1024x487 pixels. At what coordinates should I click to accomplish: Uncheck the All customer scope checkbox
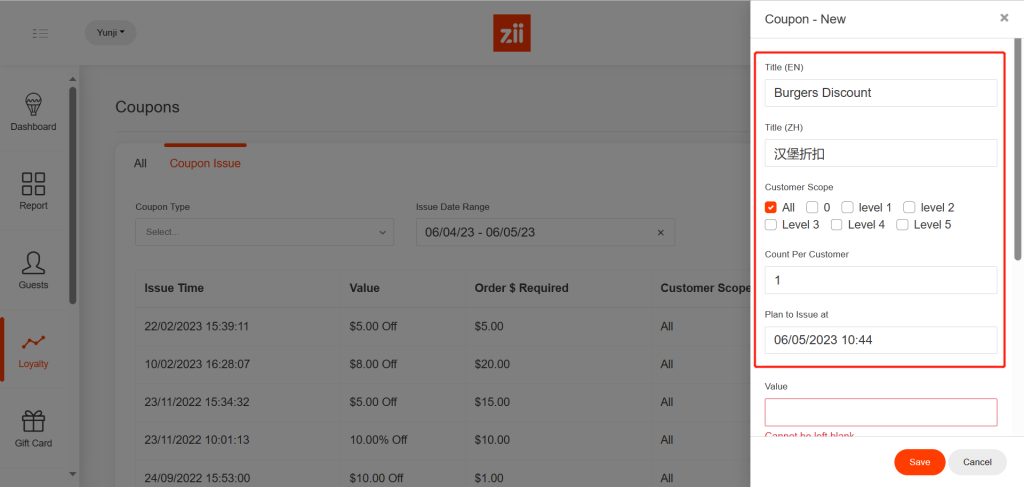(x=771, y=207)
